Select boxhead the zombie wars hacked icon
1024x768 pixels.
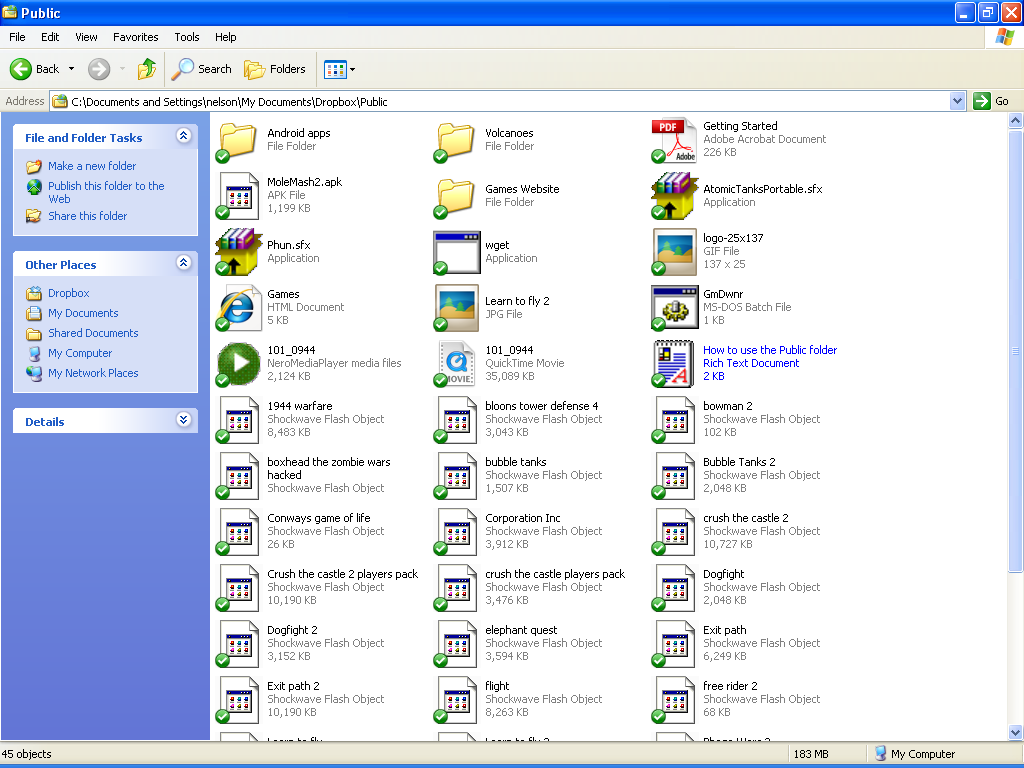coord(238,476)
